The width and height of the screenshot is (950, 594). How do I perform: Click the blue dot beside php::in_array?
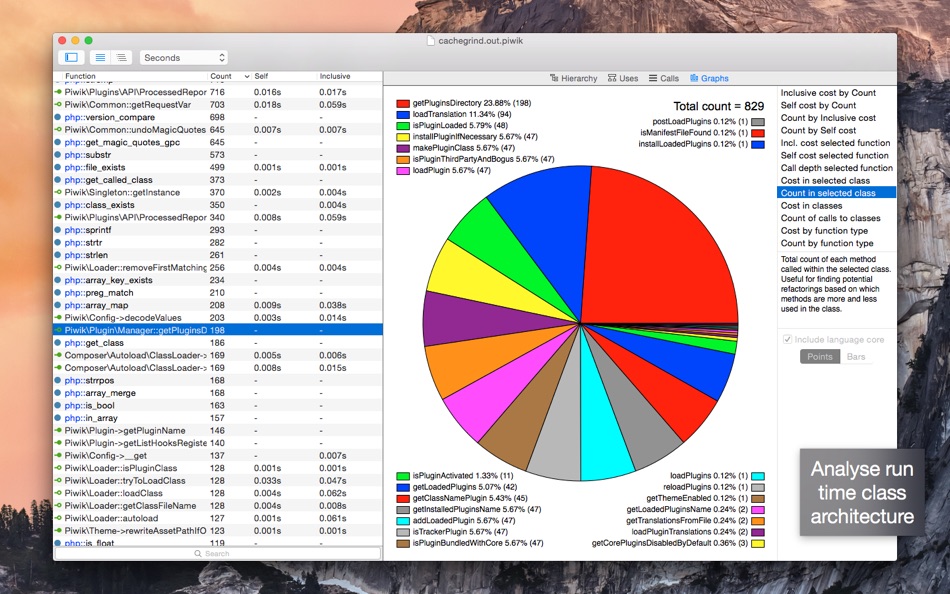[58, 418]
